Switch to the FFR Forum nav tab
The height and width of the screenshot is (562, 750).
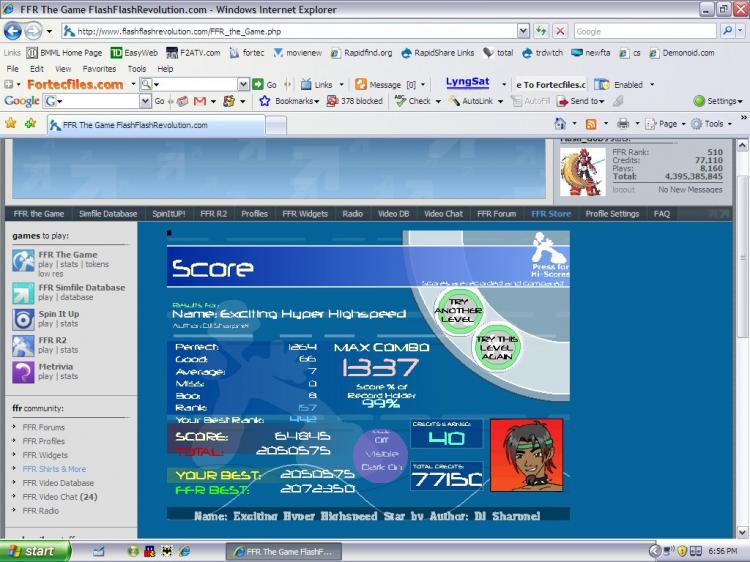pyautogui.click(x=496, y=213)
